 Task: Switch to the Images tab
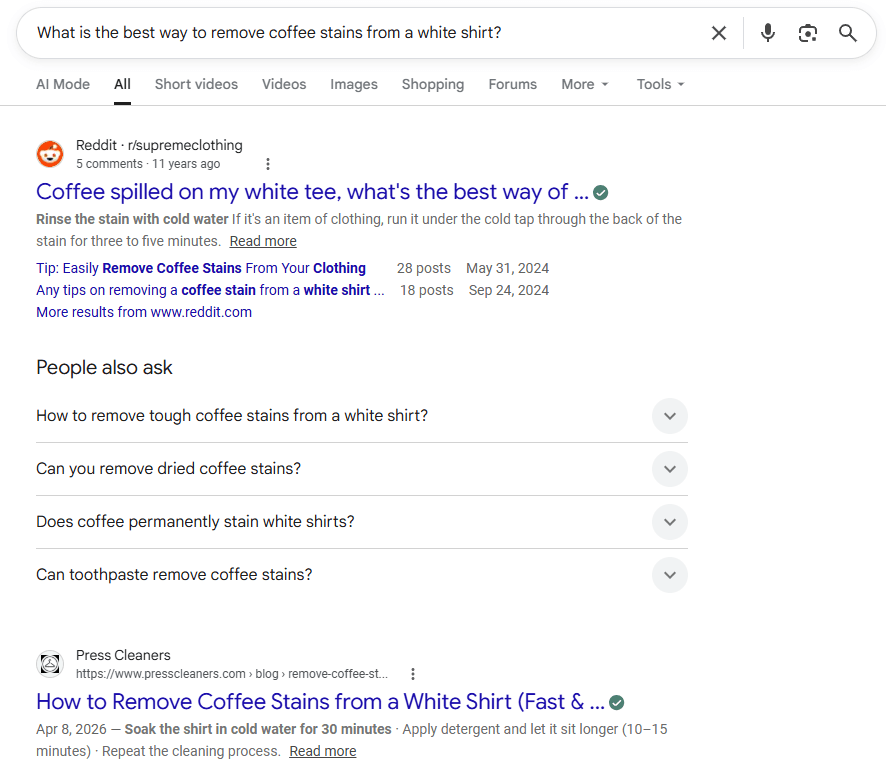[354, 84]
